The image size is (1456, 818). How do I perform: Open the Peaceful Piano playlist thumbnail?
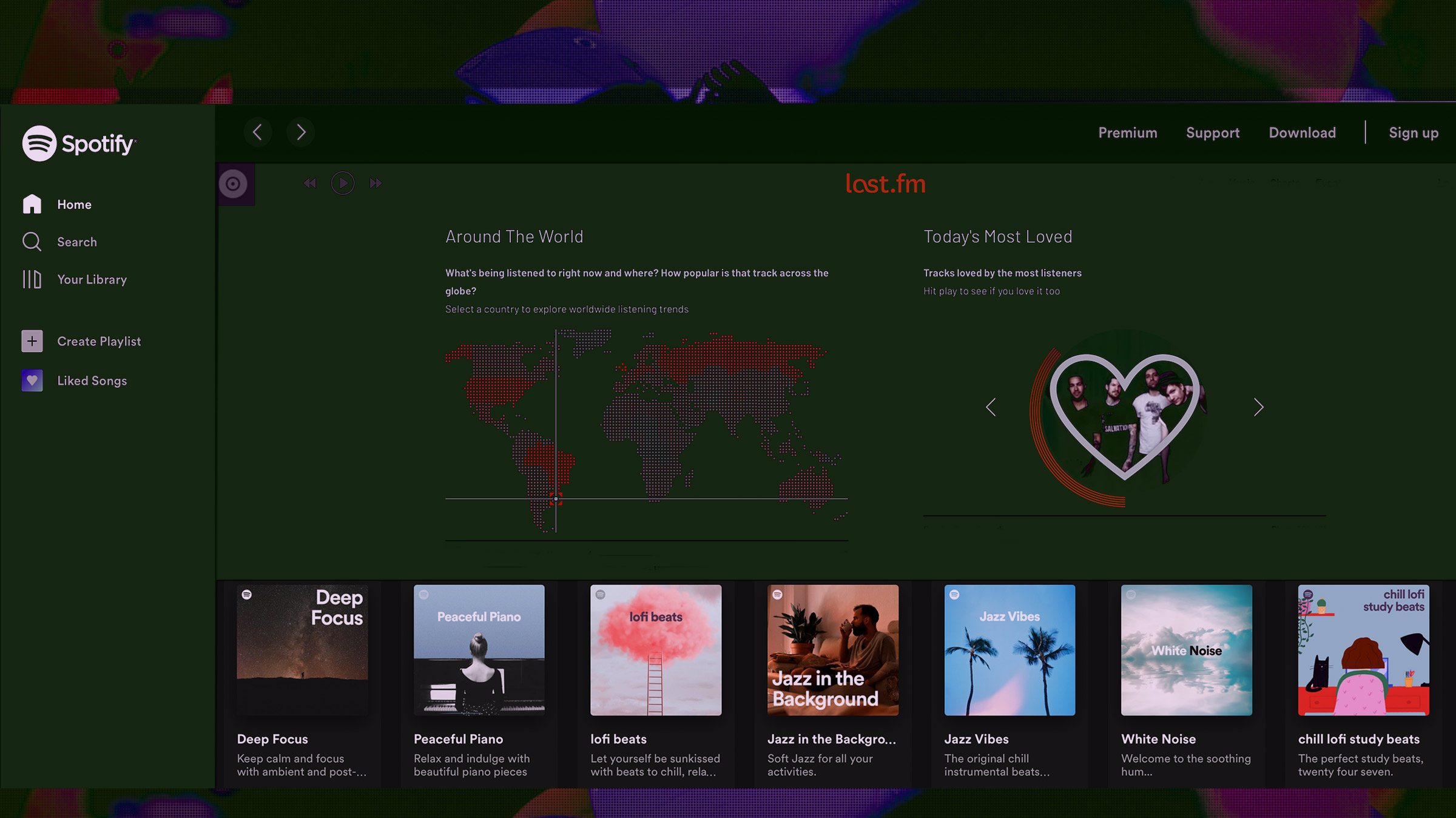click(479, 650)
